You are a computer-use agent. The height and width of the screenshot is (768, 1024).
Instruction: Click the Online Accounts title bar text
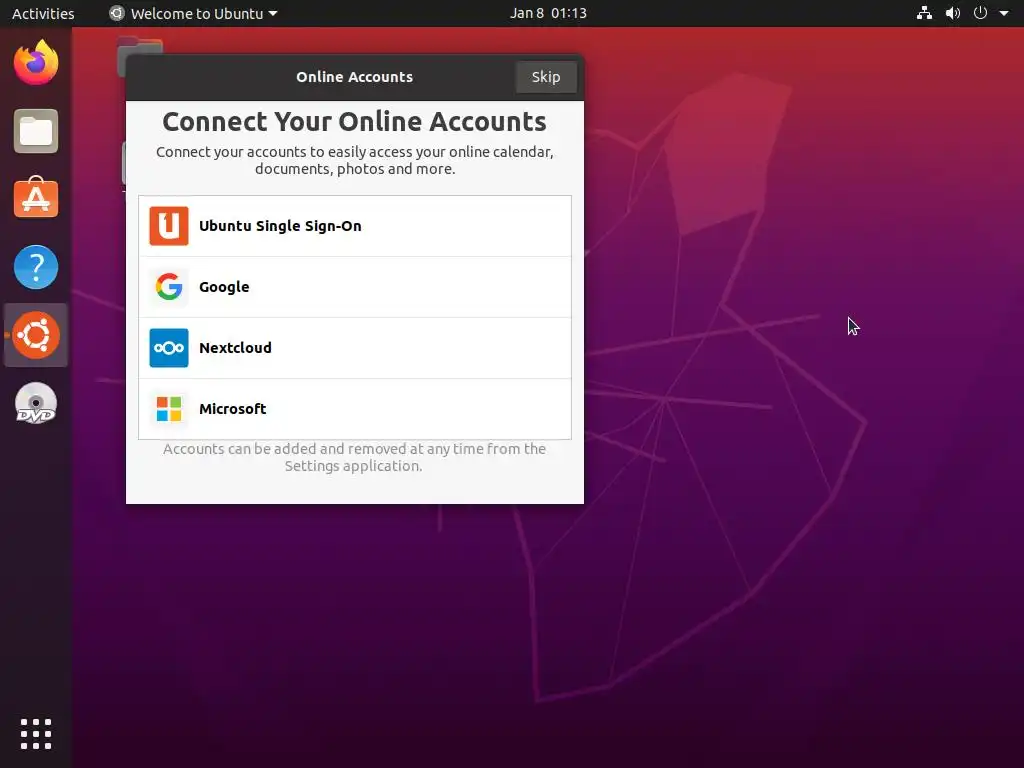tap(355, 77)
